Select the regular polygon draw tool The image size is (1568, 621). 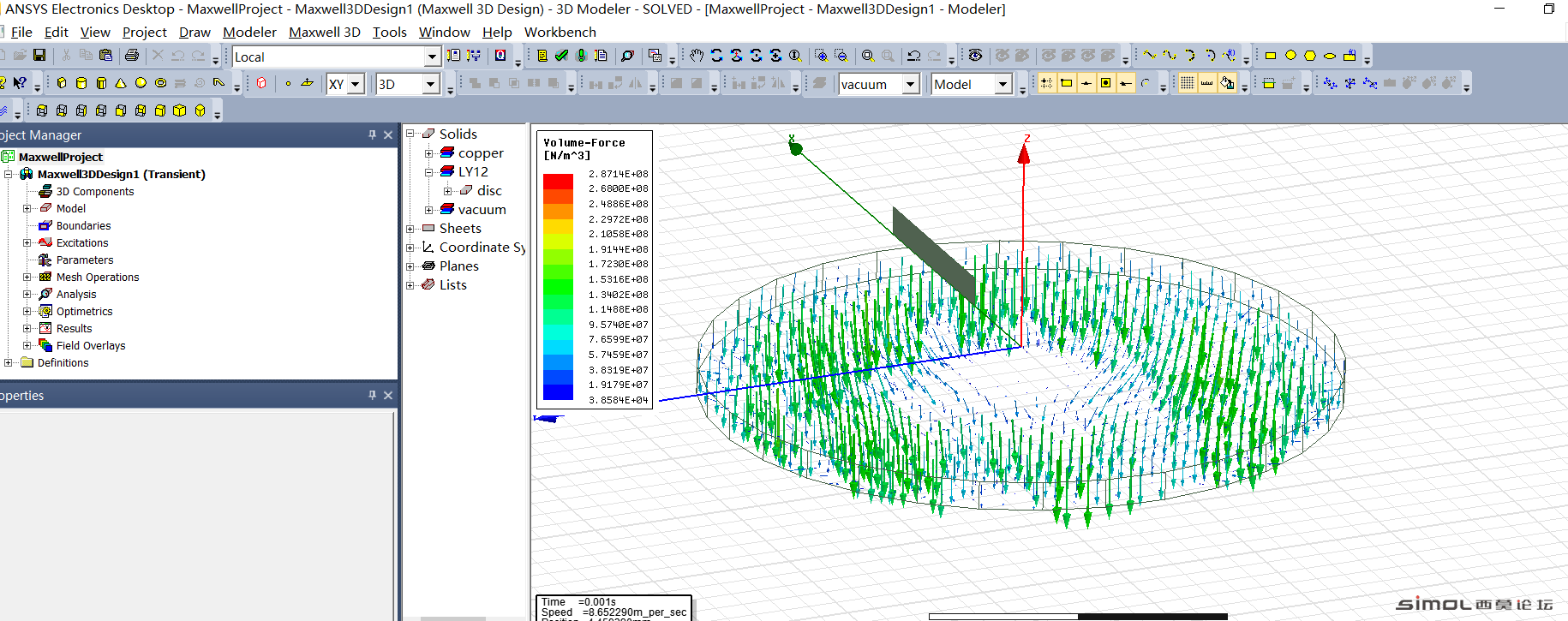[1310, 56]
